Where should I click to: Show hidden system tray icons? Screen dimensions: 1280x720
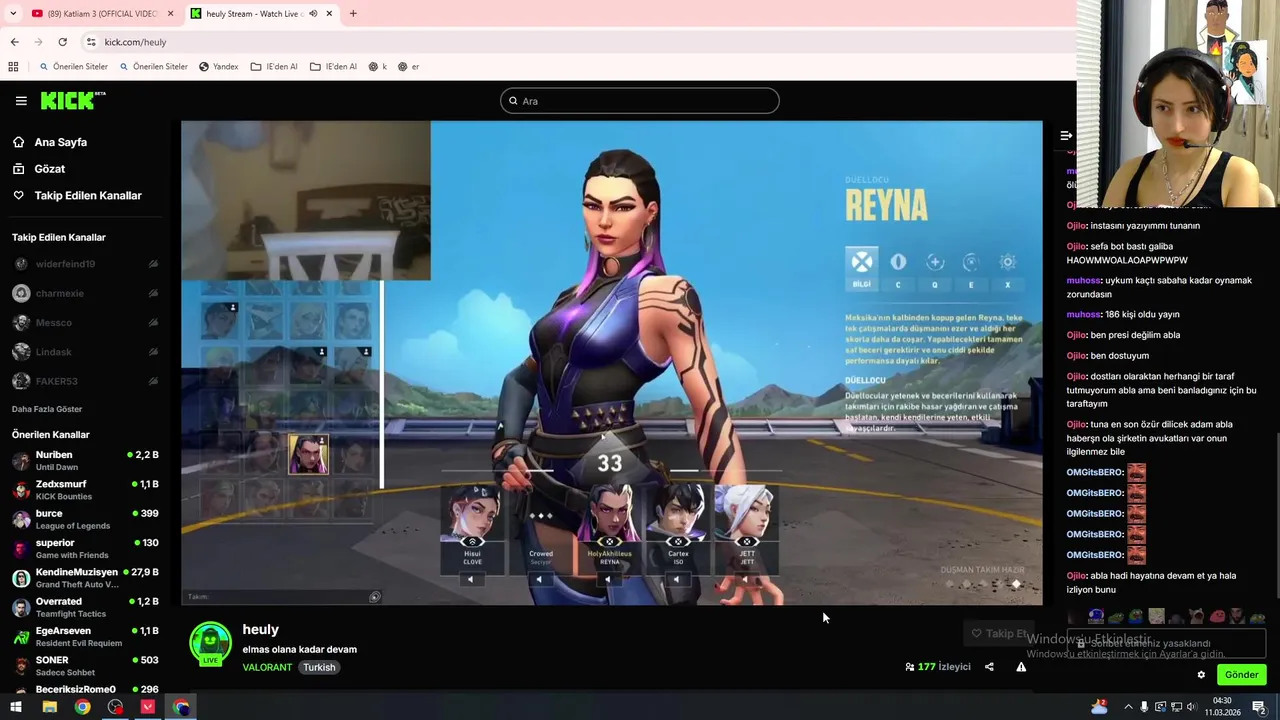click(x=1129, y=707)
